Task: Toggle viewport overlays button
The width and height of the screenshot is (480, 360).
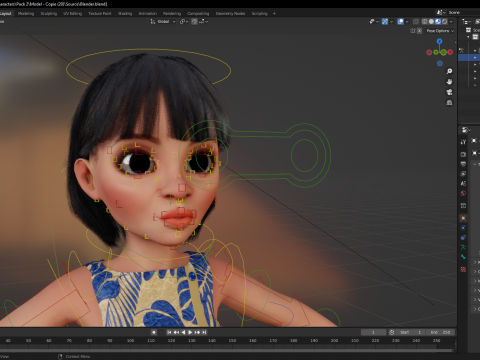Action: click(401, 22)
